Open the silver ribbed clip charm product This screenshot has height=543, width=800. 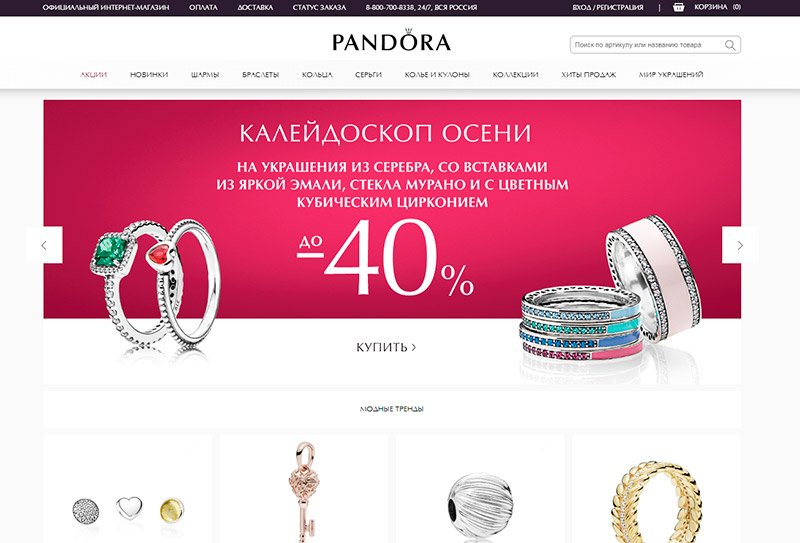(x=480, y=489)
